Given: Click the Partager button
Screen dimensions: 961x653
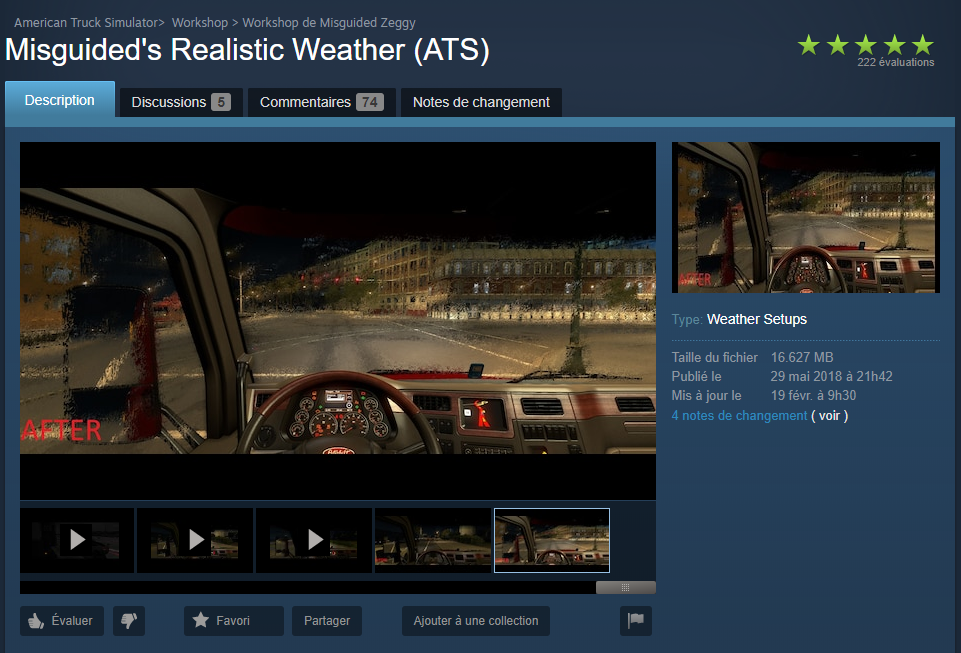Looking at the screenshot, I should click(327, 621).
